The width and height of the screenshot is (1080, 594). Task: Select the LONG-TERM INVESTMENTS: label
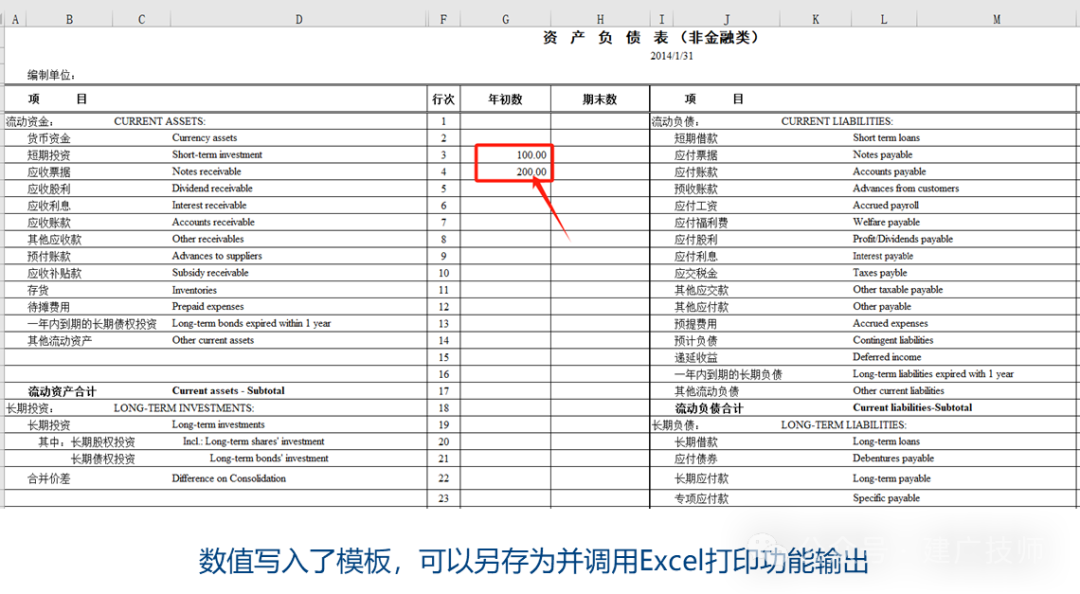pos(184,408)
